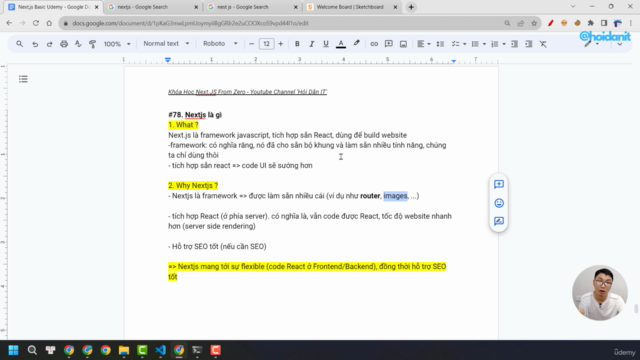Decrease font size with minus button
Viewport: 640px width, 360px height.
click(x=251, y=44)
